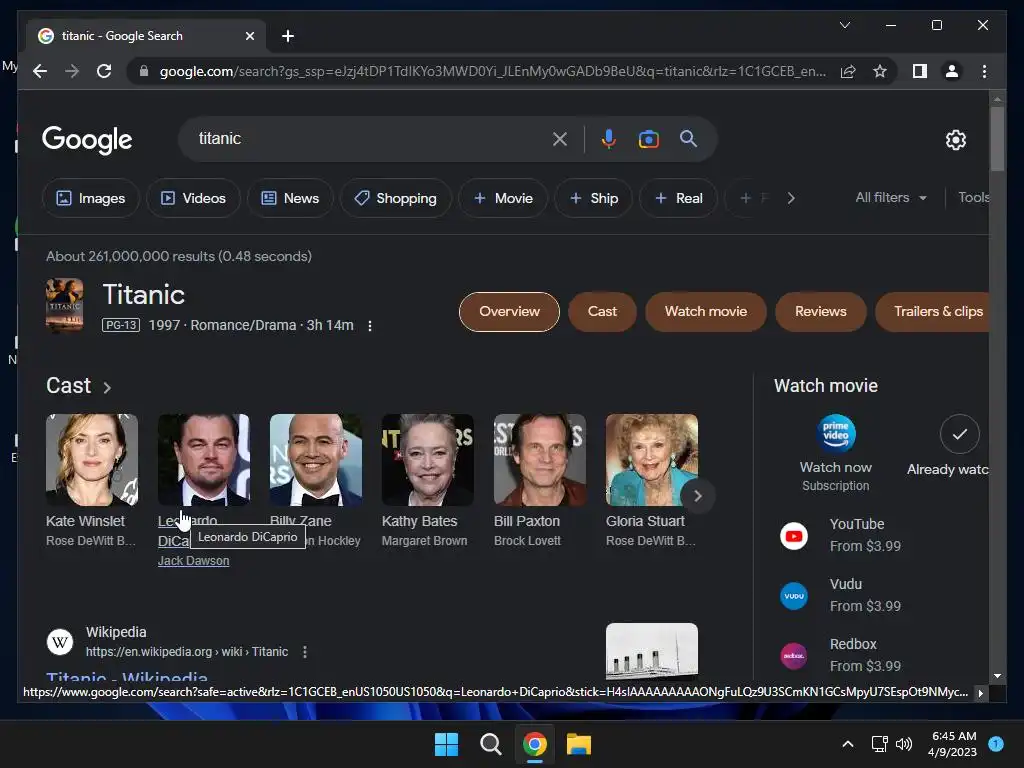Viewport: 1024px width, 768px height.
Task: Click the browser forward arrow
Action: click(x=72, y=71)
